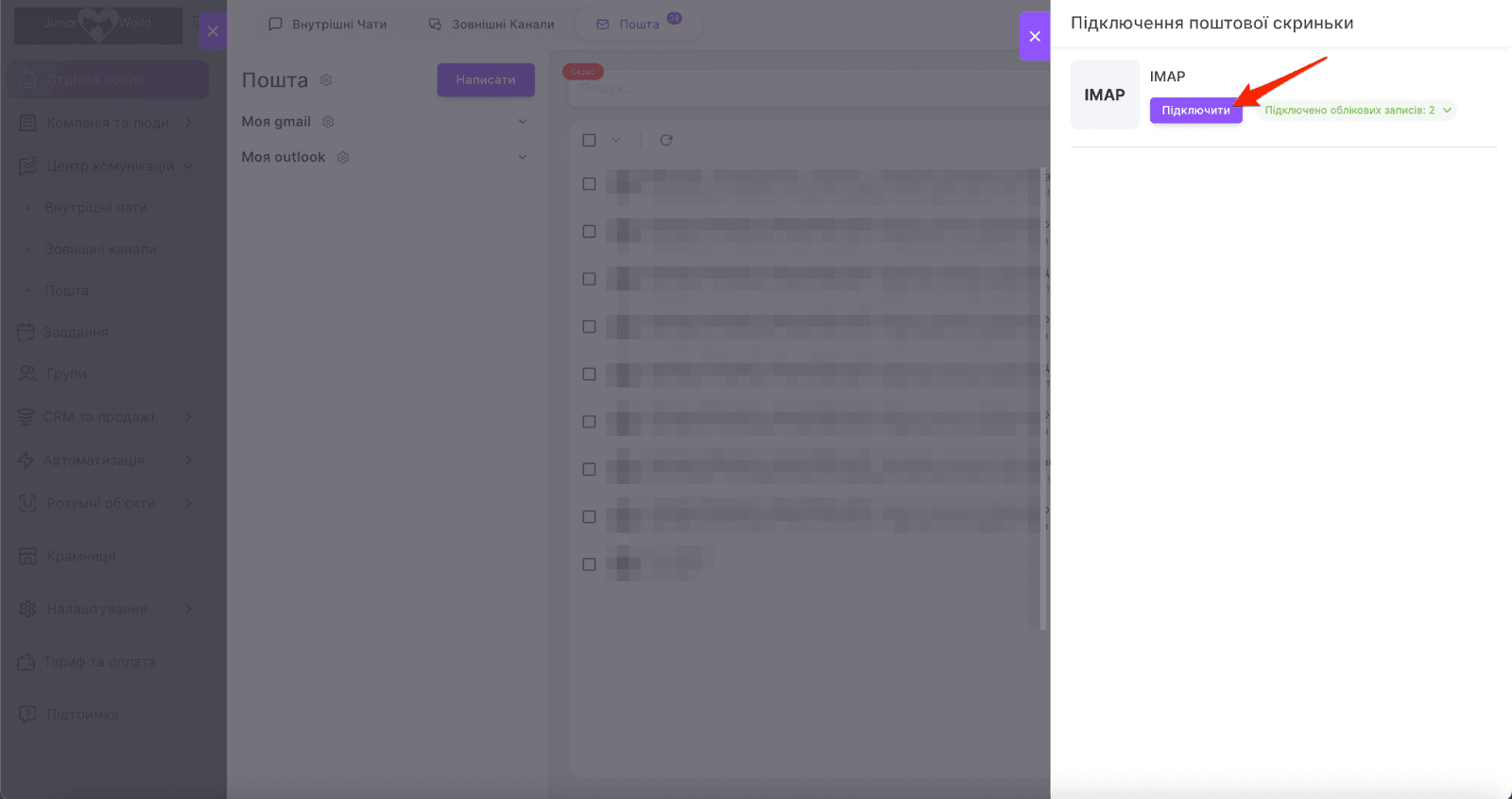The height and width of the screenshot is (799, 1512).
Task: Tick the fifth email row checkbox
Action: point(590,374)
